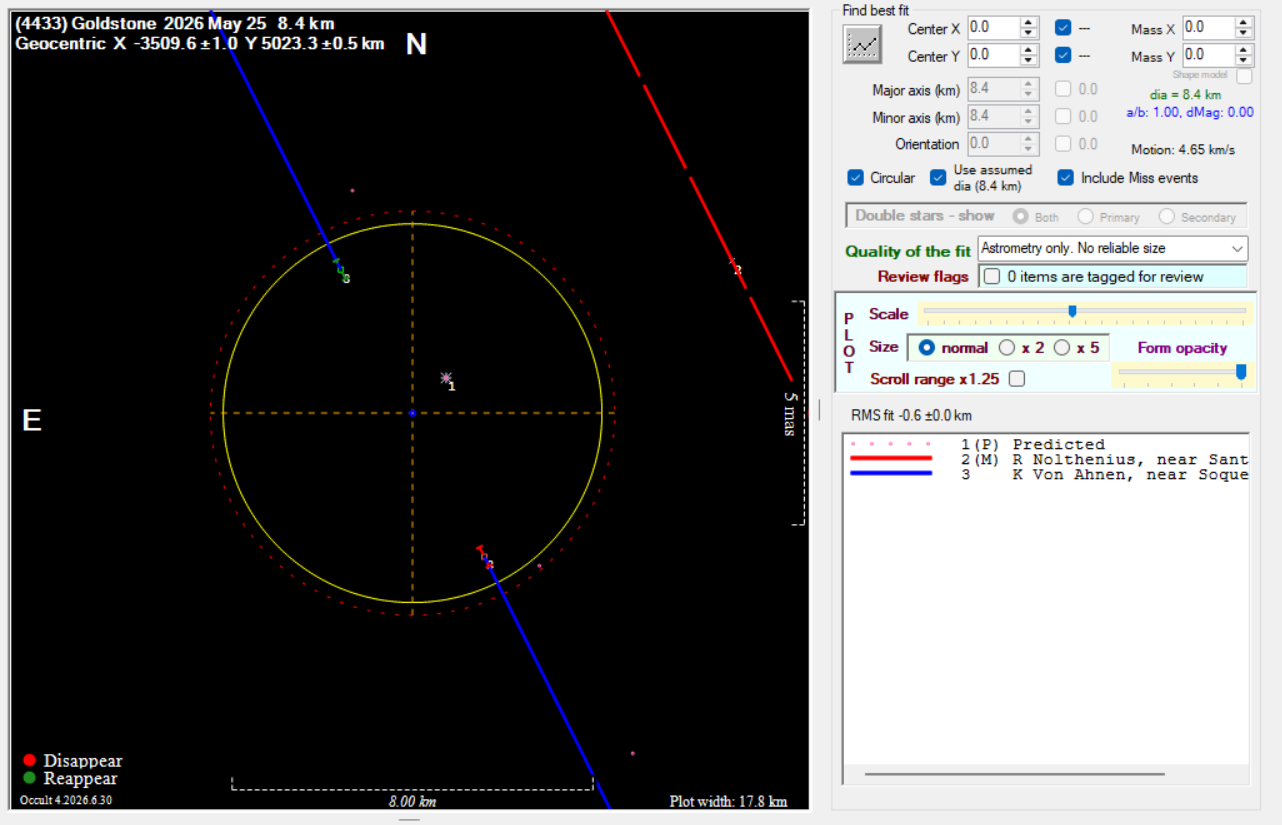Click the predicted center star marker labeled 1
Screen dimensions: 1282x825
click(446, 378)
